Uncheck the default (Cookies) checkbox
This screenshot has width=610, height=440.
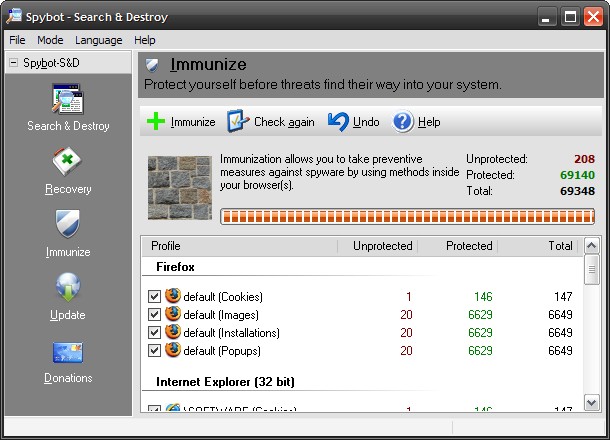pyautogui.click(x=154, y=296)
